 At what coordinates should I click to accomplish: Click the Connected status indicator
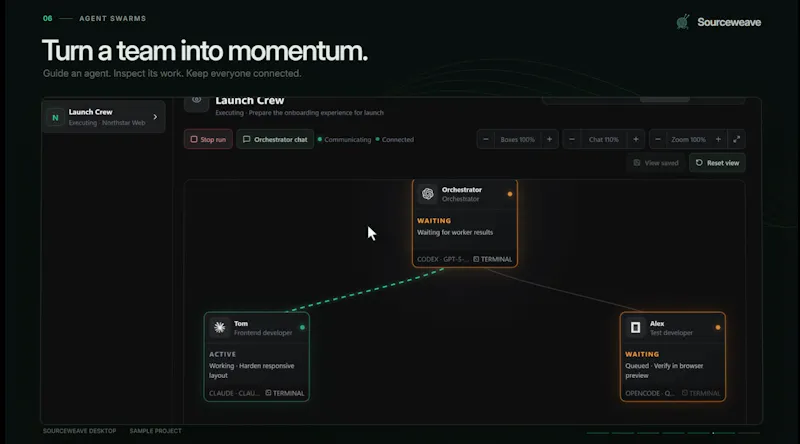tap(394, 139)
